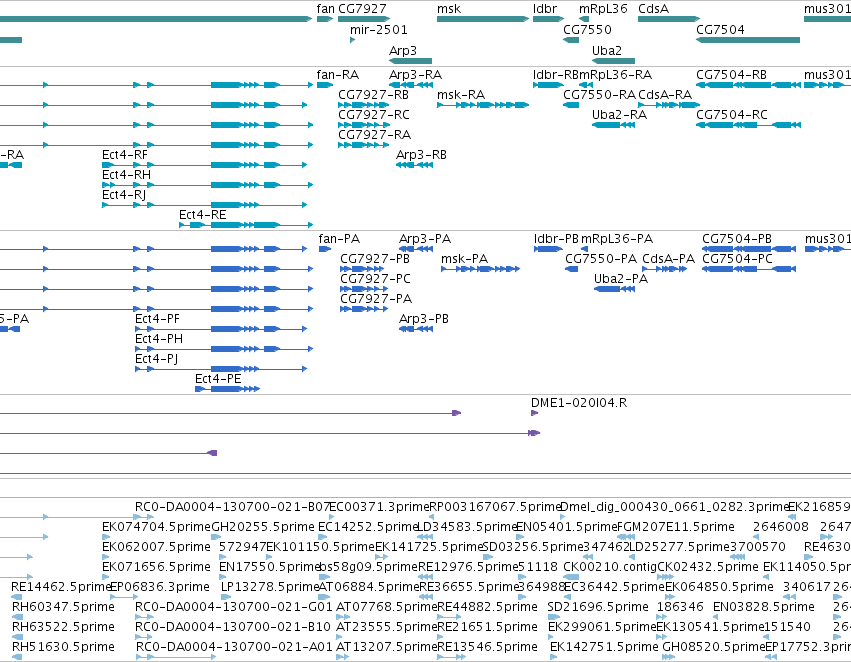Click the EK071656.5prime EST

107,577
